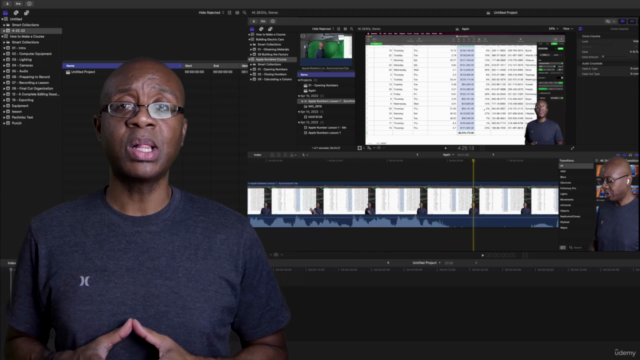Open the transform tool icon below inner viewer
Image resolution: width=640 pixels, height=360 pixels.
[x=360, y=148]
